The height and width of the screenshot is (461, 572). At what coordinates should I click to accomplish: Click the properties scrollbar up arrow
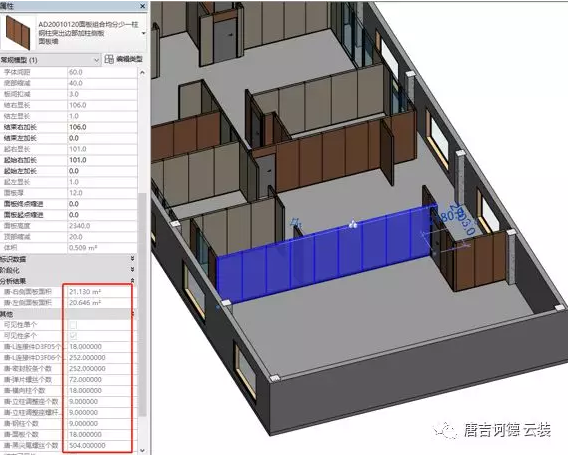(142, 73)
